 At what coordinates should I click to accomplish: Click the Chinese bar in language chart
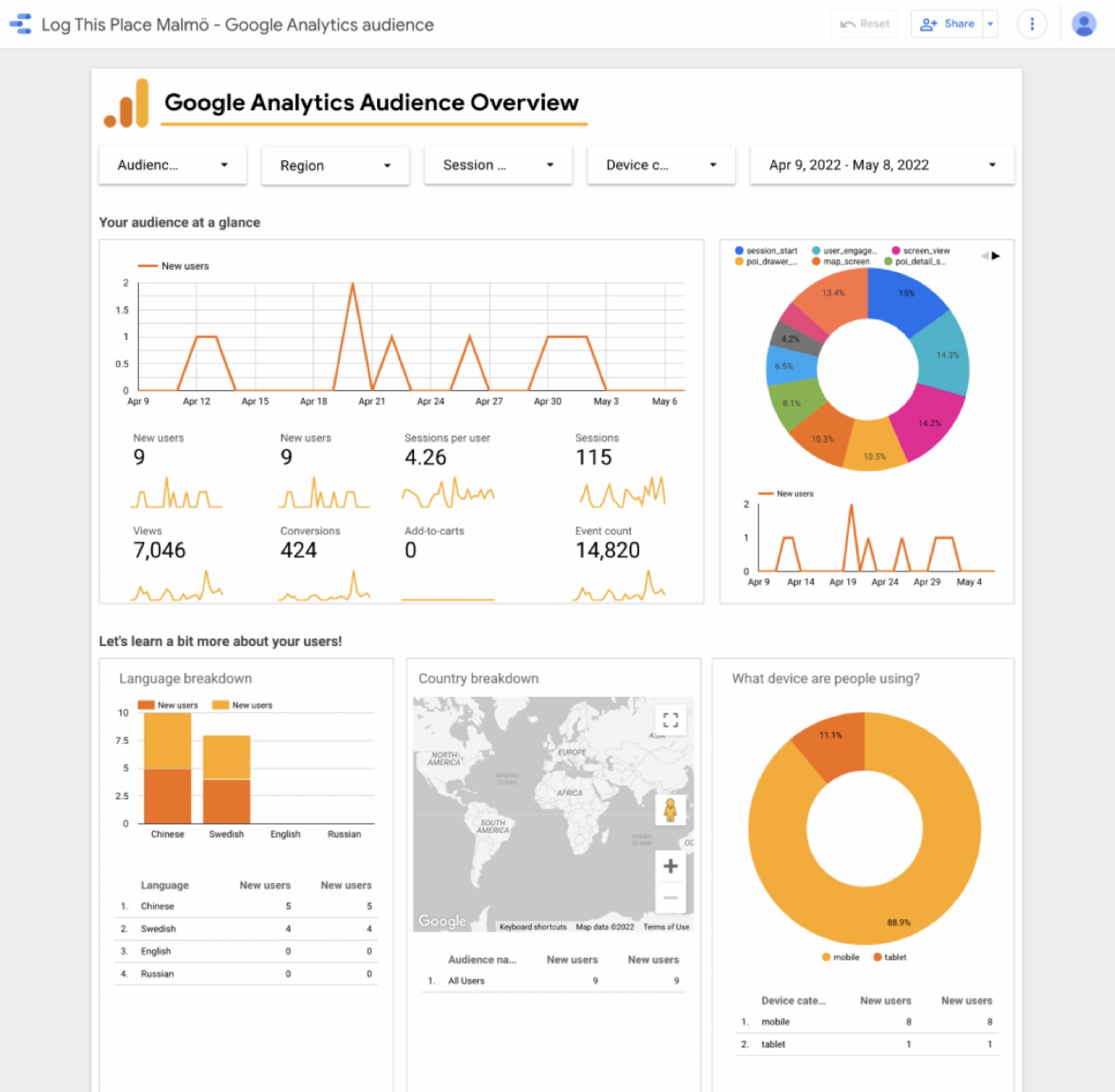click(x=167, y=768)
